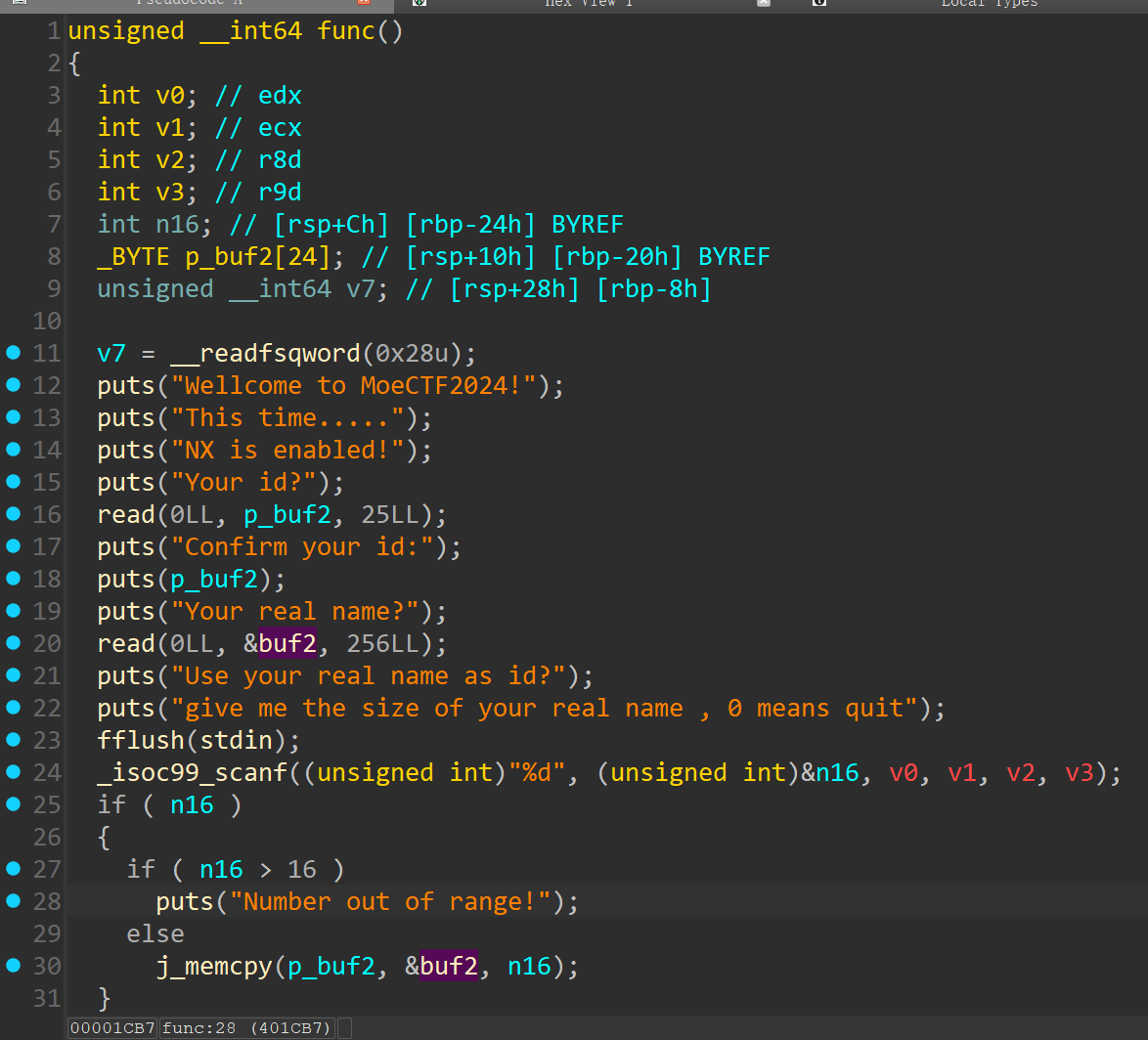The height and width of the screenshot is (1040, 1148).
Task: Set breakpoint at j_memcpy line 30 dot
Action: click(13, 965)
